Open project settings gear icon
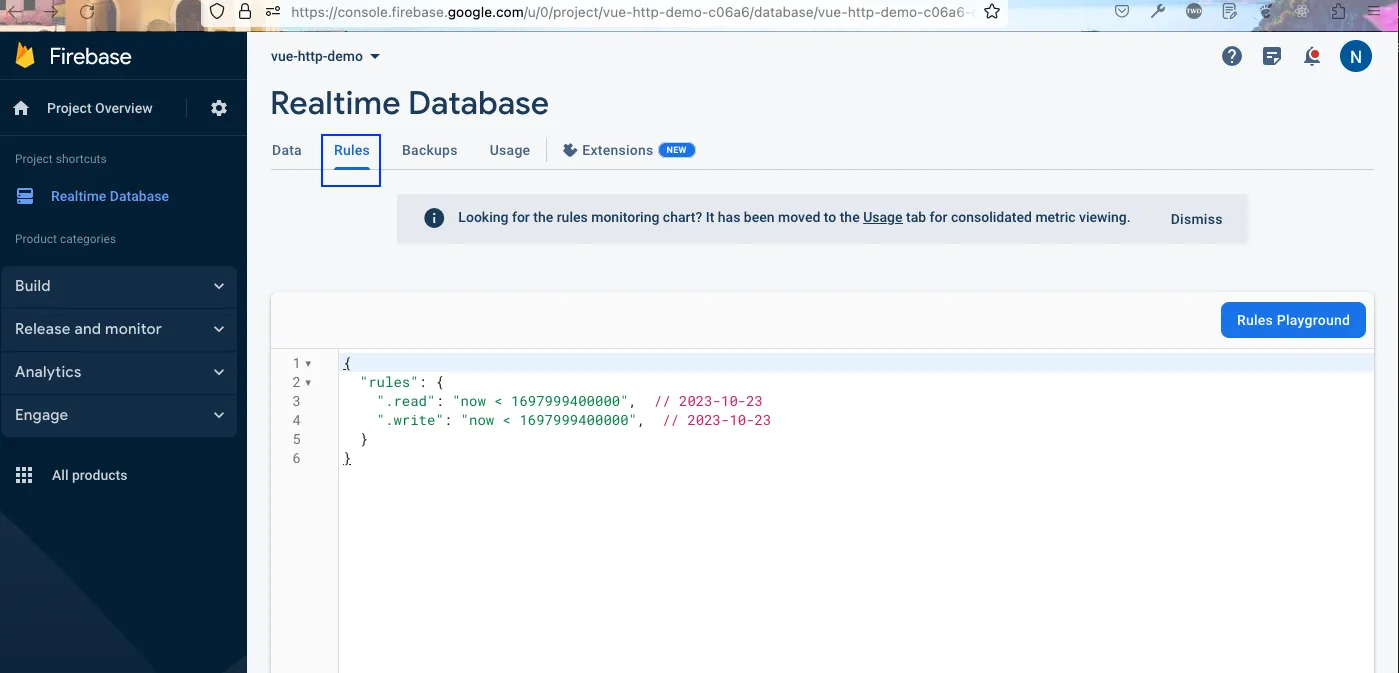This screenshot has width=1399, height=673. pos(219,108)
